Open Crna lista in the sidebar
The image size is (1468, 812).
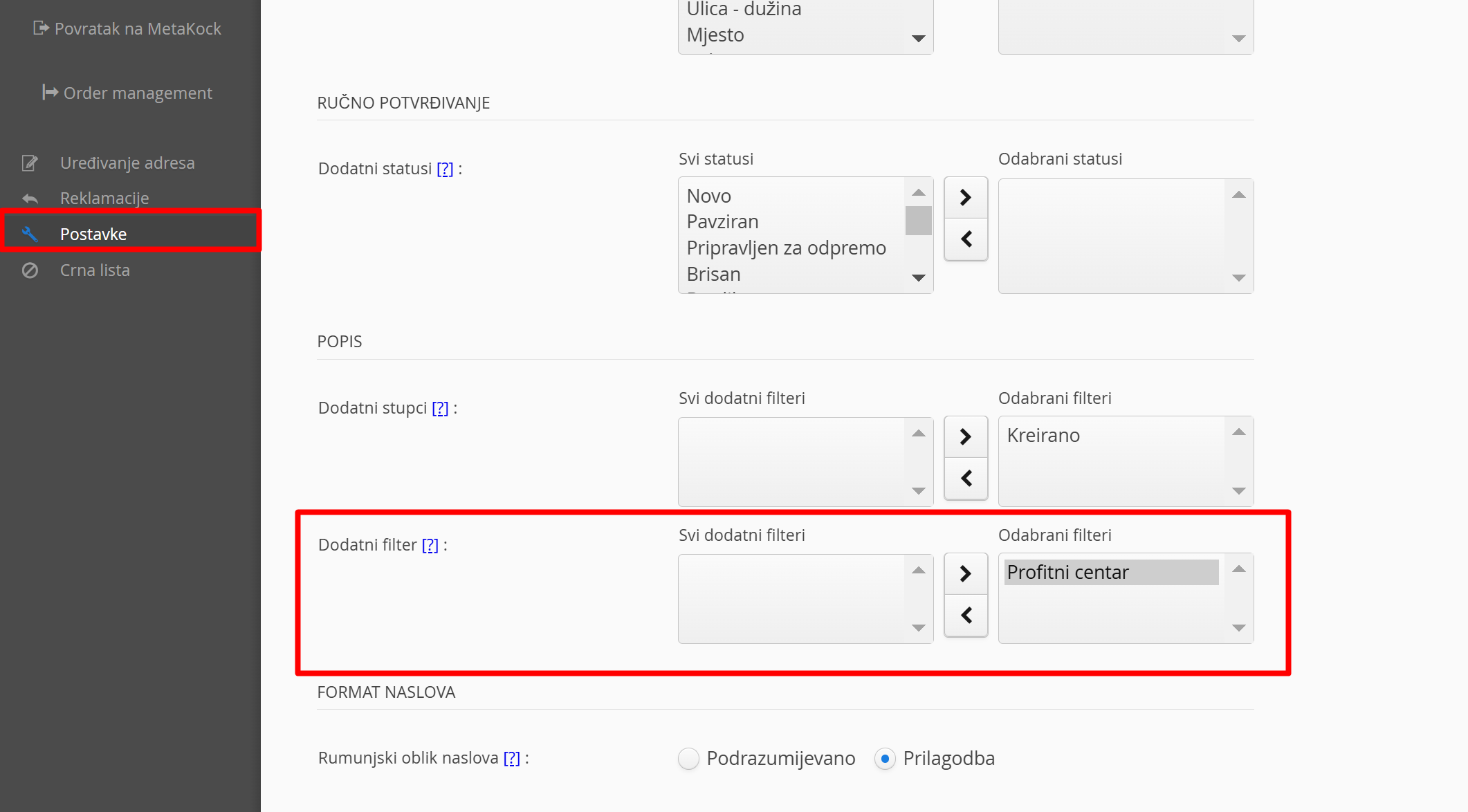95,270
